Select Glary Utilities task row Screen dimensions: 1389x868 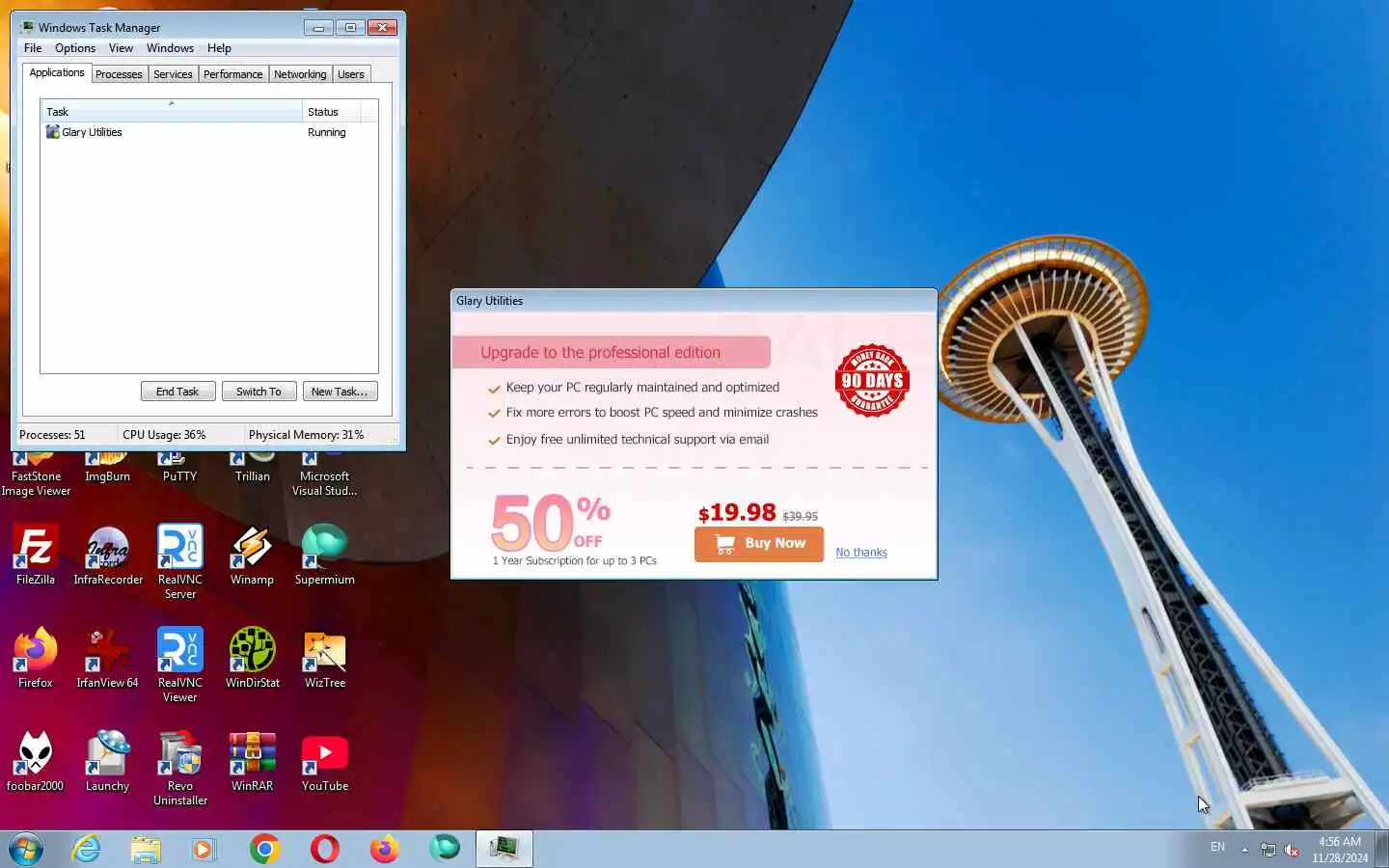click(208, 132)
